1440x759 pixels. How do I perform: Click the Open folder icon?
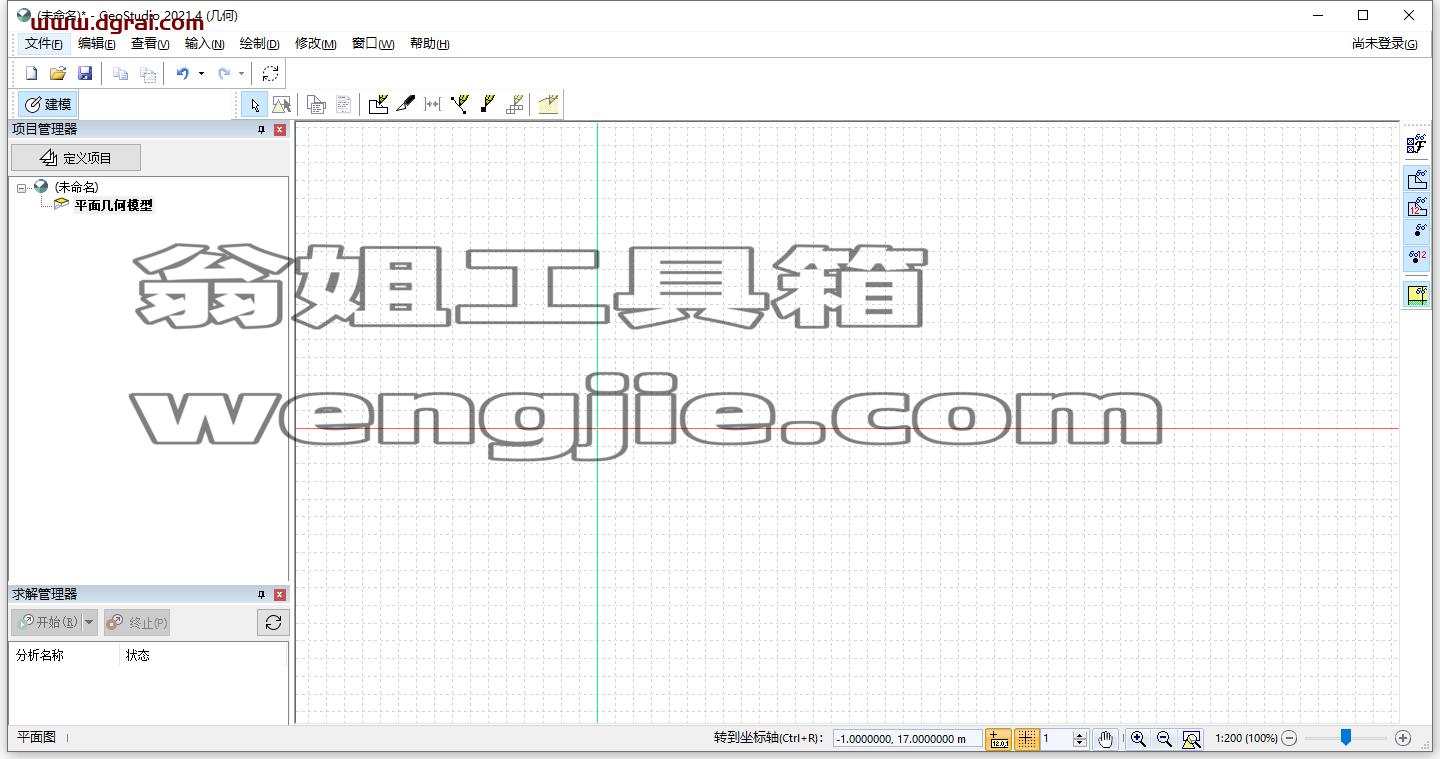tap(58, 73)
